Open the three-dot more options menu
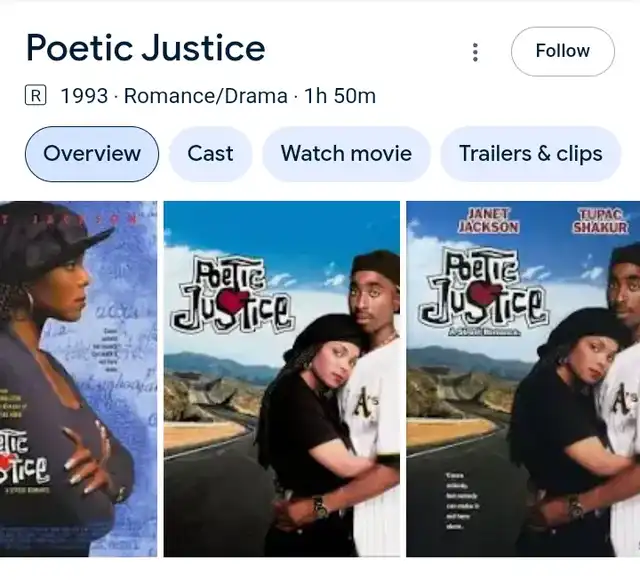 click(x=475, y=52)
